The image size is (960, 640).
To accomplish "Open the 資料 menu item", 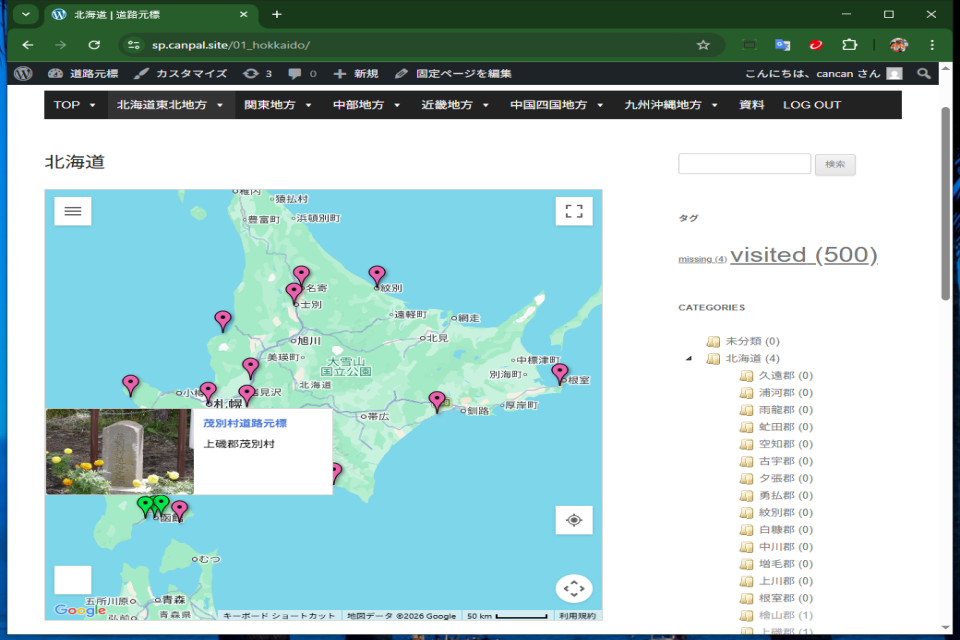I will pyautogui.click(x=751, y=105).
